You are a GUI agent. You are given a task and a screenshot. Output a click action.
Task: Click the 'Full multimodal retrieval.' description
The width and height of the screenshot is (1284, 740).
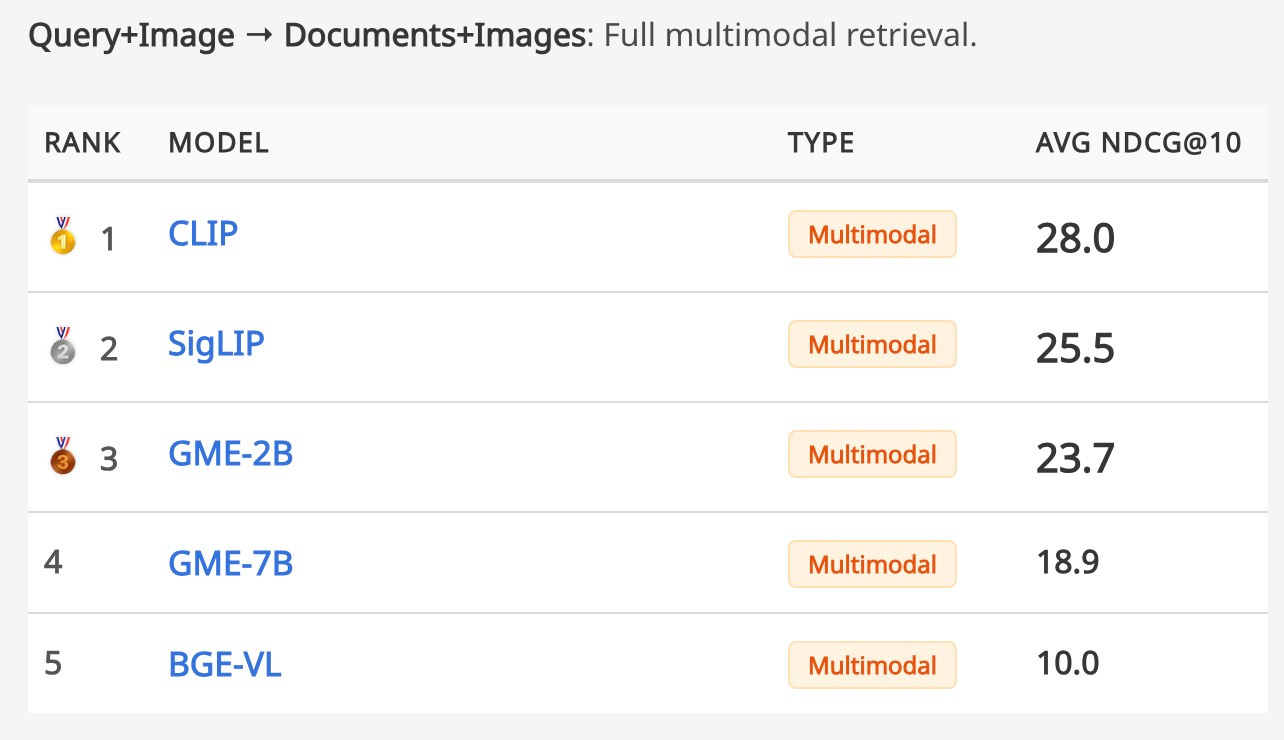[790, 36]
